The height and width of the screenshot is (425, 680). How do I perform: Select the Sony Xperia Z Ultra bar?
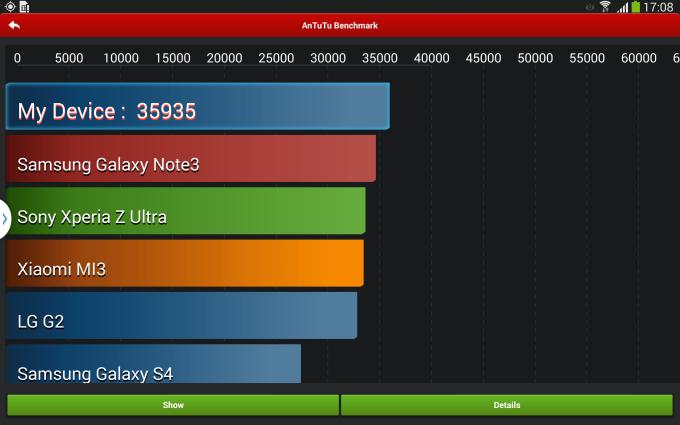pos(186,211)
